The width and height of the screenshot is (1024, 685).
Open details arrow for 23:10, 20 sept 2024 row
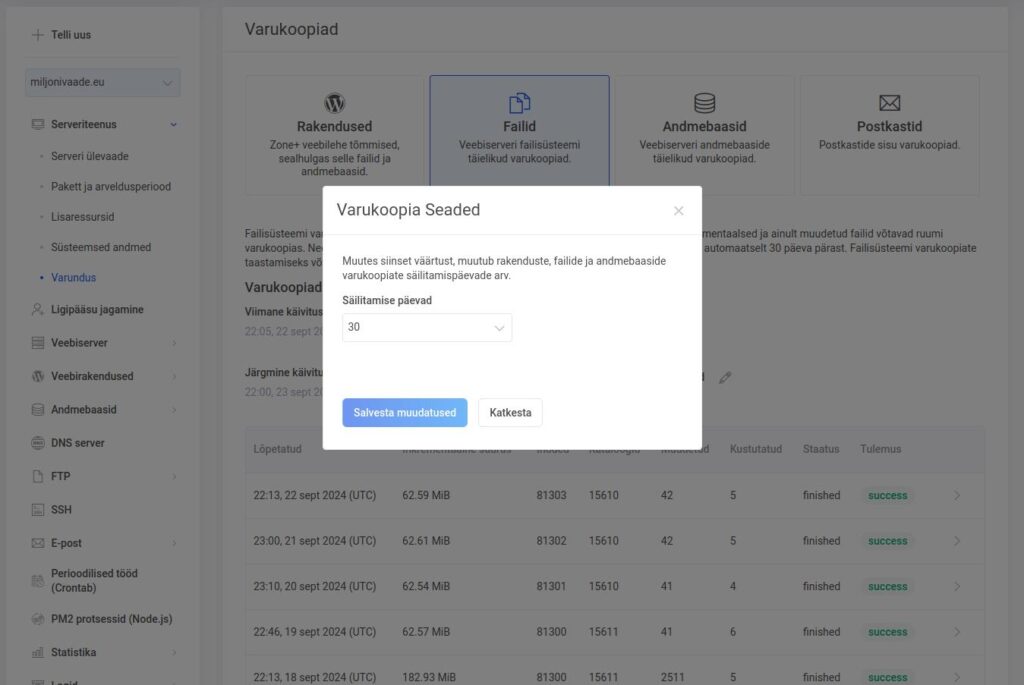tap(957, 586)
